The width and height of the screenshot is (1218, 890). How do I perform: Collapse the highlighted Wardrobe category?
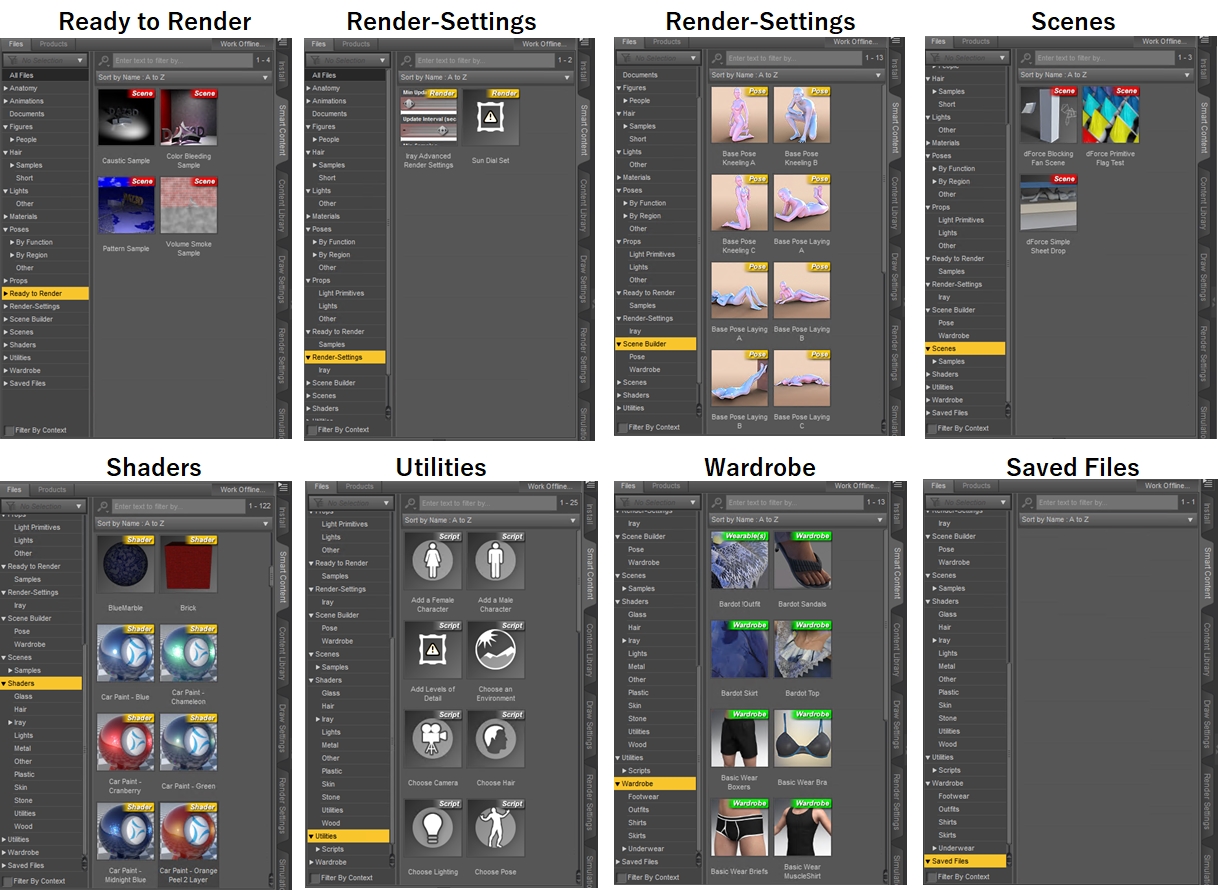pos(619,784)
